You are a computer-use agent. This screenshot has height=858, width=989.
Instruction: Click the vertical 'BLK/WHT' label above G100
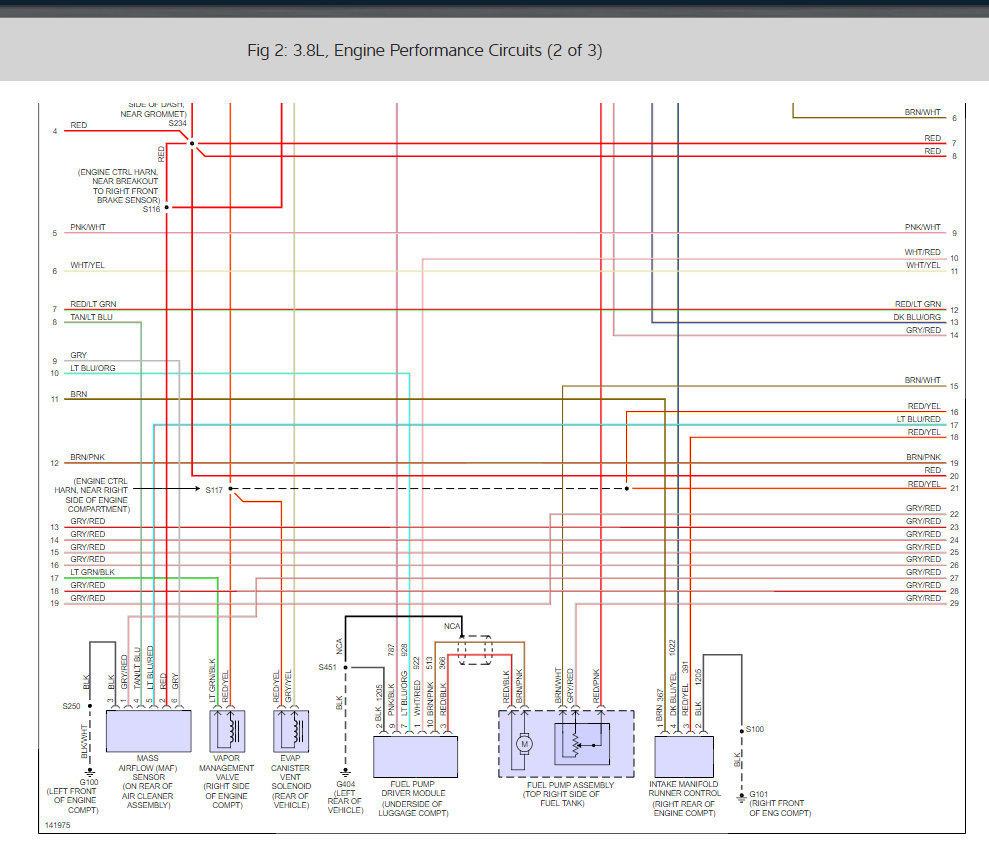(x=84, y=741)
